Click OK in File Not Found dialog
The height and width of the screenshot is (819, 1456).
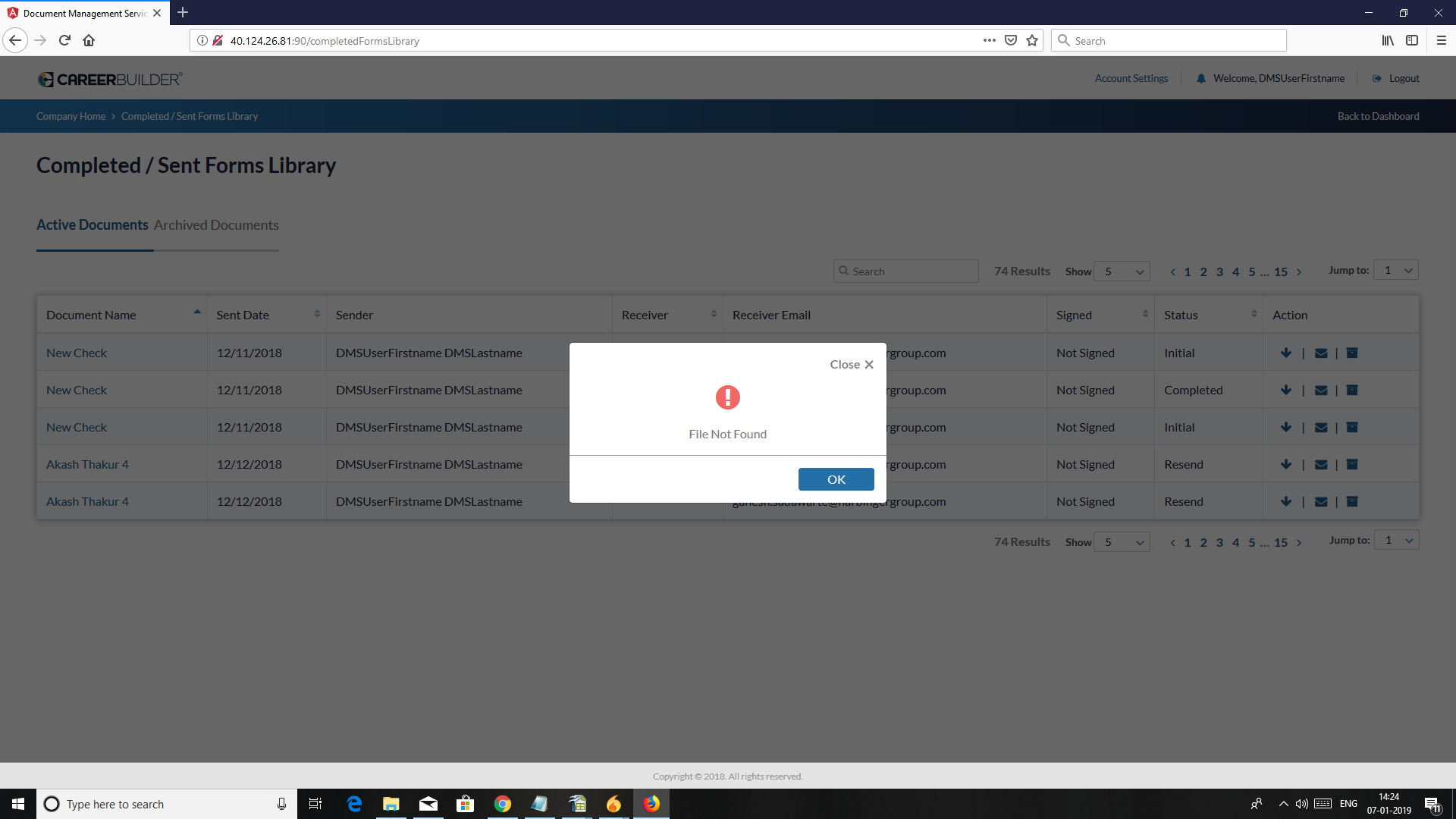pos(836,479)
